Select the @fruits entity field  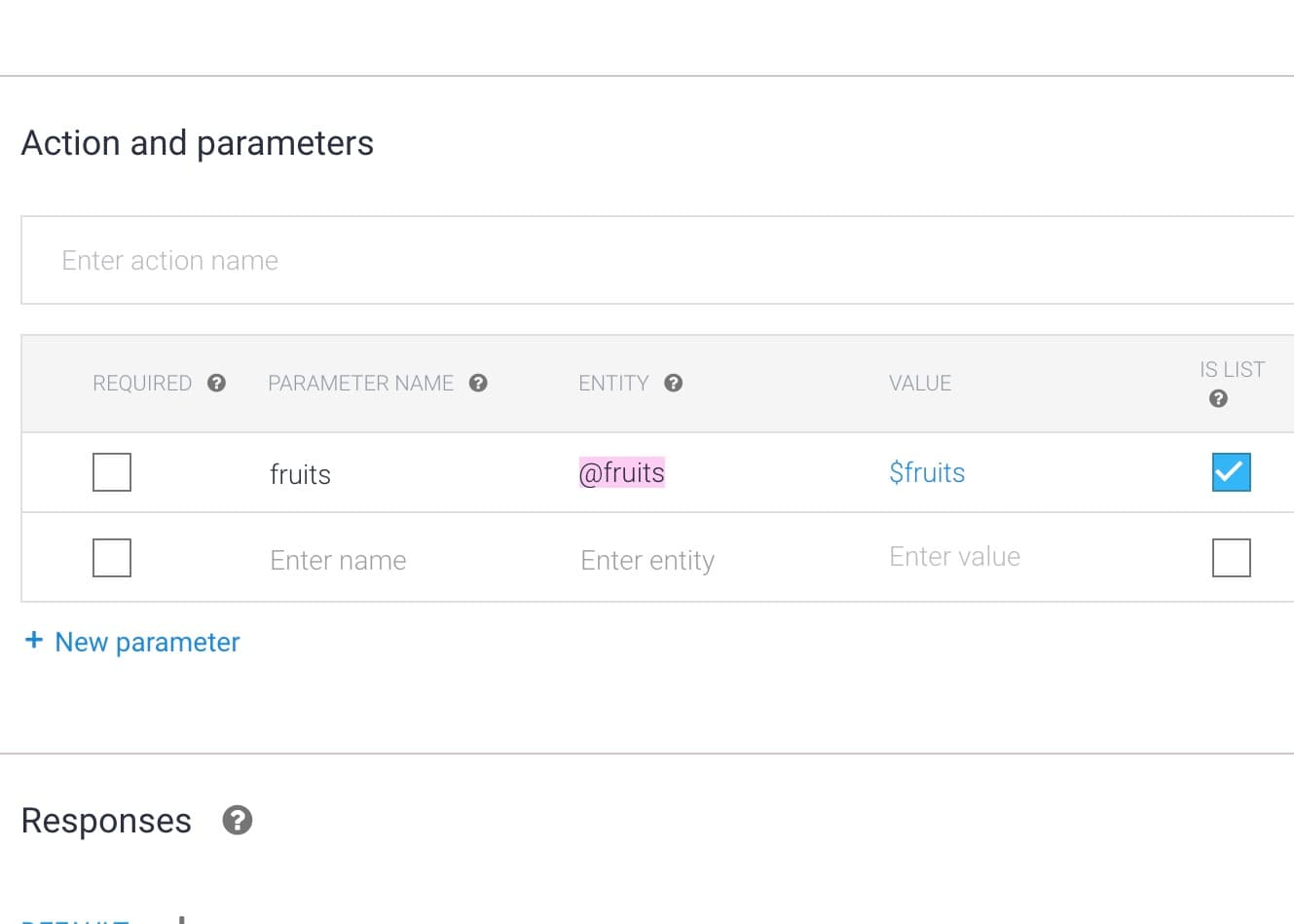pos(621,472)
